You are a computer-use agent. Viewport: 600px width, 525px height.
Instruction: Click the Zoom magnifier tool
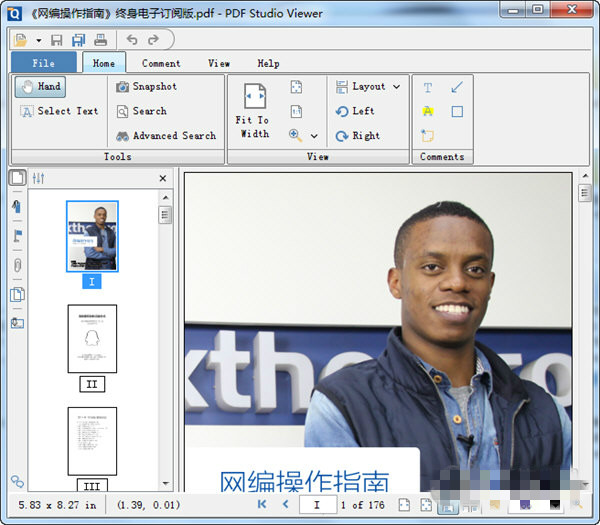click(295, 135)
